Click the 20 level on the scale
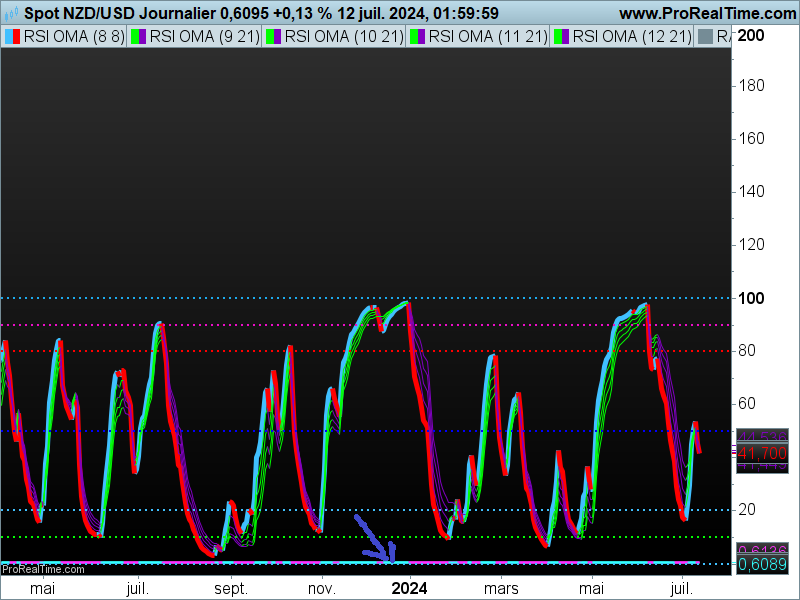Image resolution: width=800 pixels, height=600 pixels. (x=747, y=509)
